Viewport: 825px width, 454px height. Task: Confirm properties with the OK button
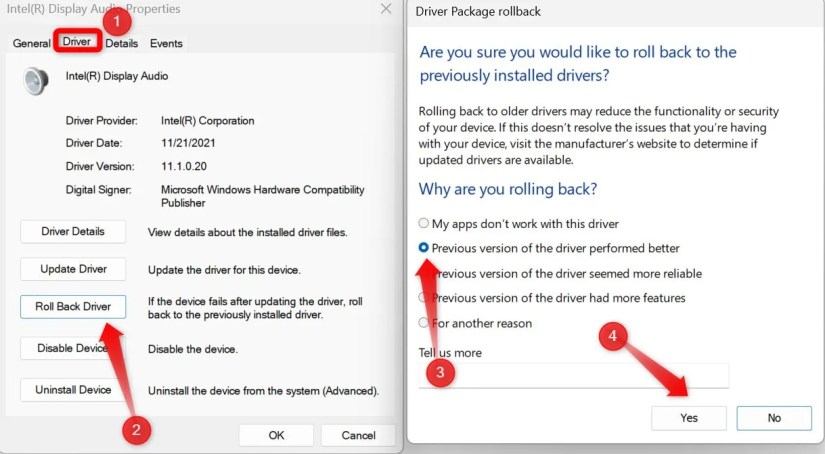(x=276, y=435)
